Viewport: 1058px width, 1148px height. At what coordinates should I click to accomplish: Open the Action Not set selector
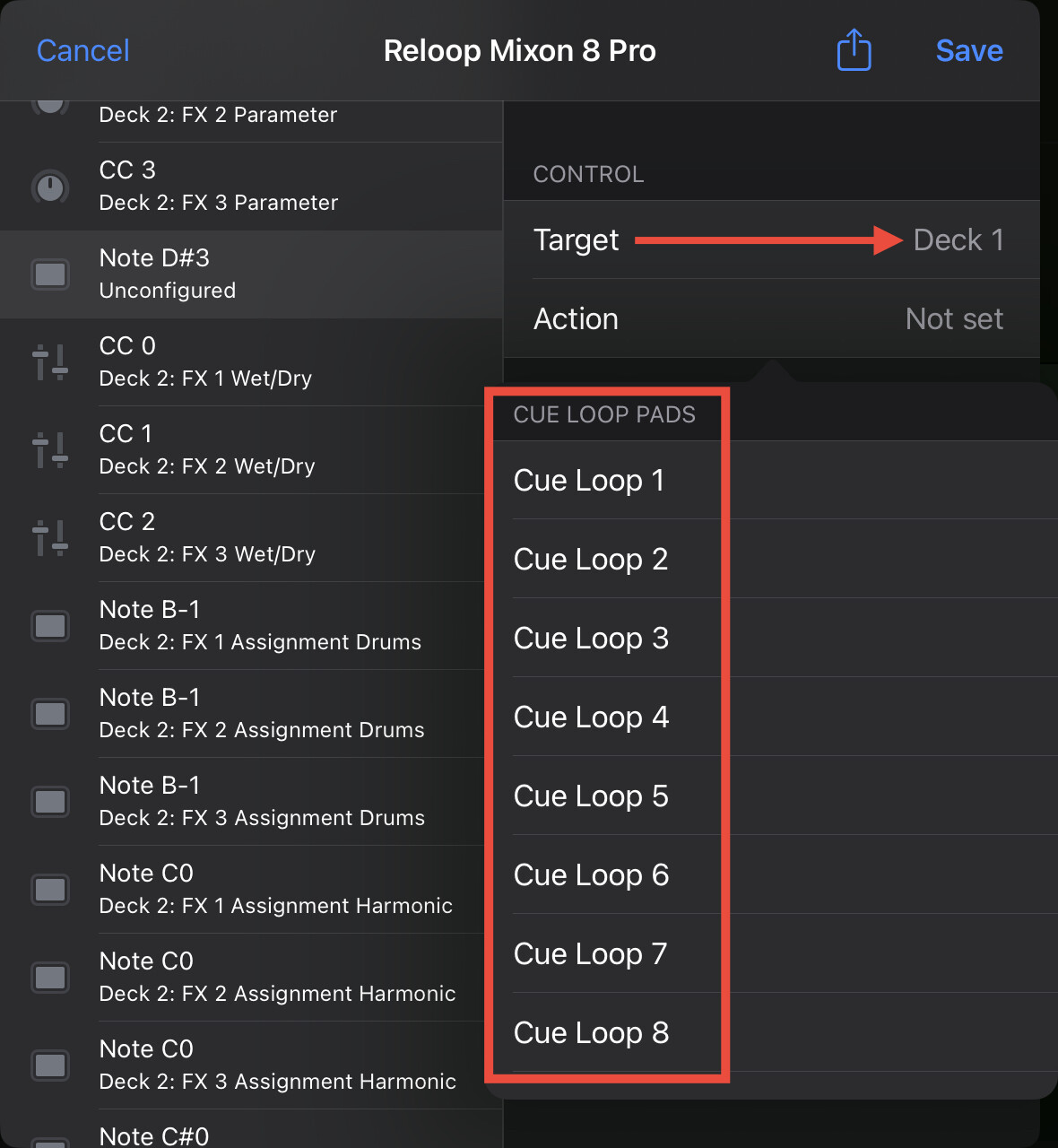click(771, 318)
